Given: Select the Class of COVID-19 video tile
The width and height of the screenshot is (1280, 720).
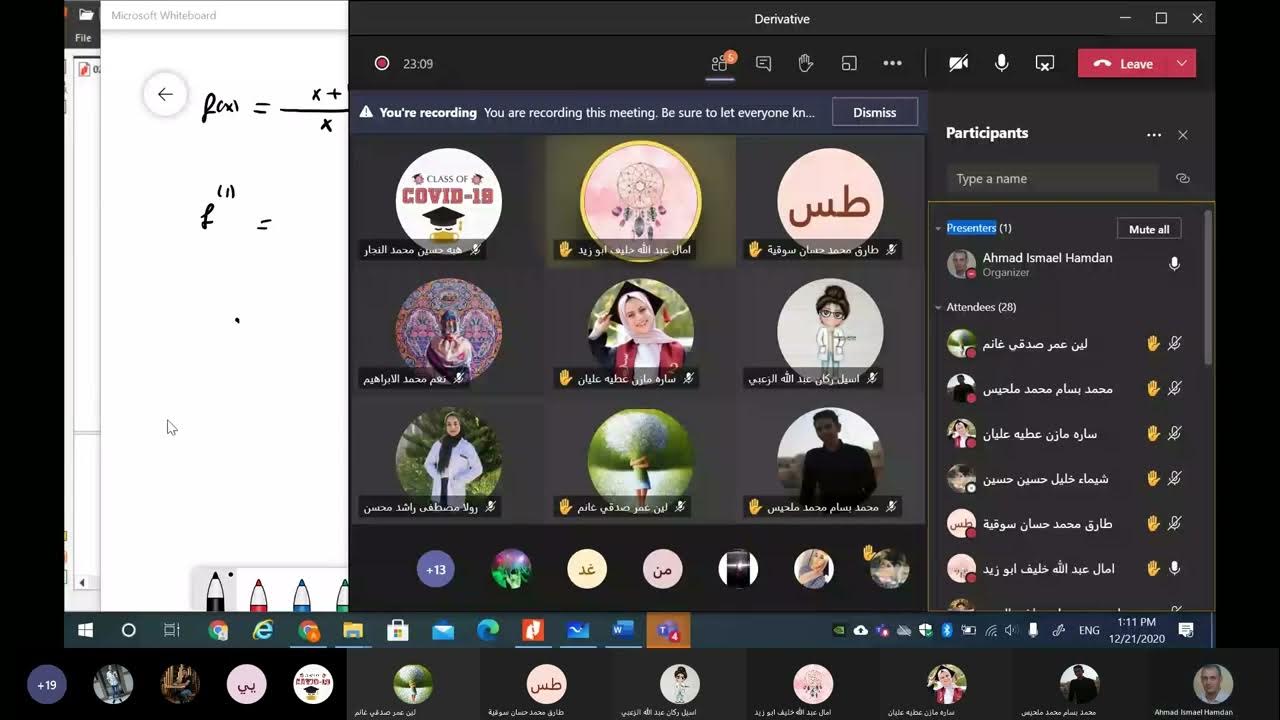Looking at the screenshot, I should 448,201.
